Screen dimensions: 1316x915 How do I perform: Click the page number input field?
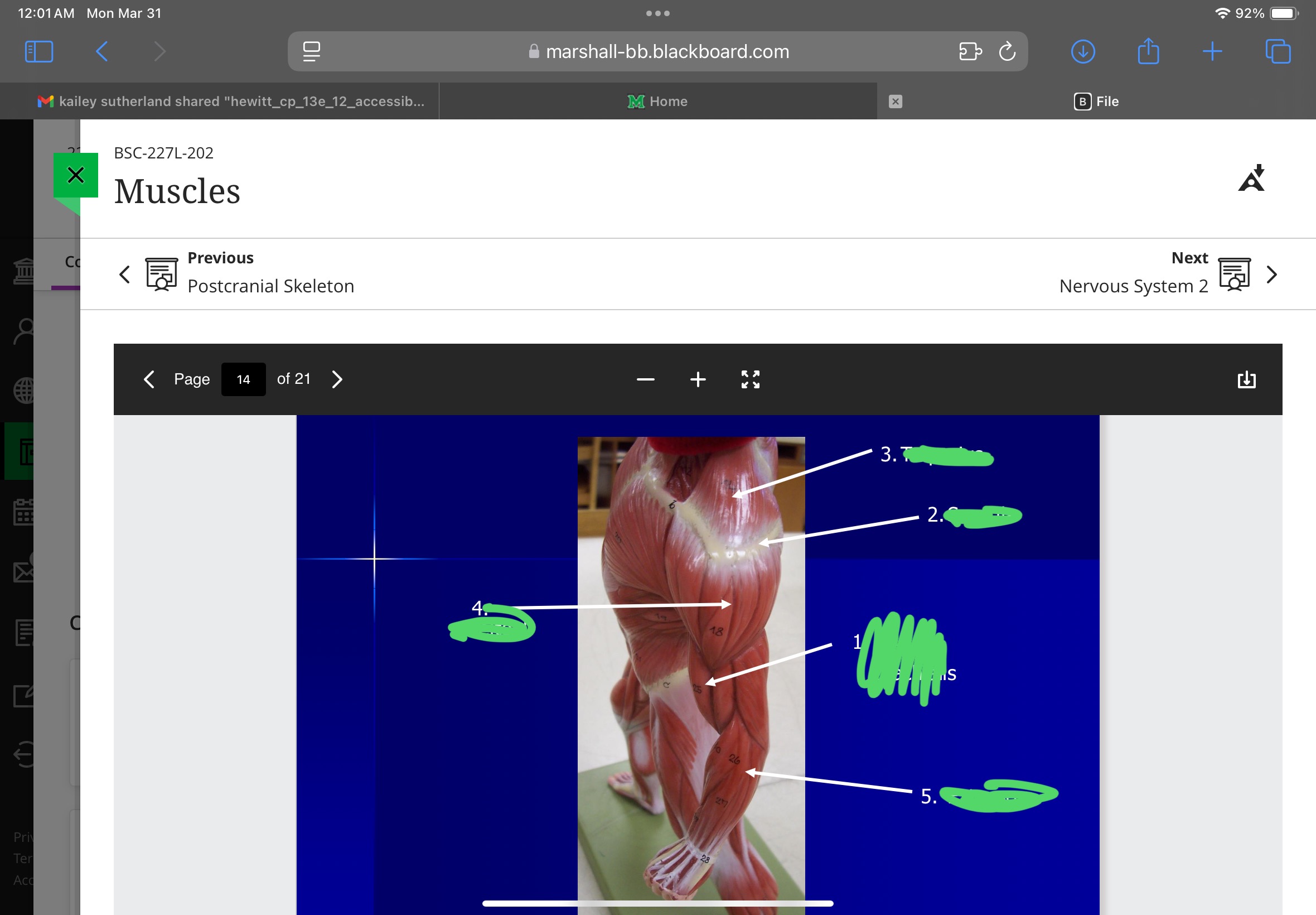click(243, 379)
